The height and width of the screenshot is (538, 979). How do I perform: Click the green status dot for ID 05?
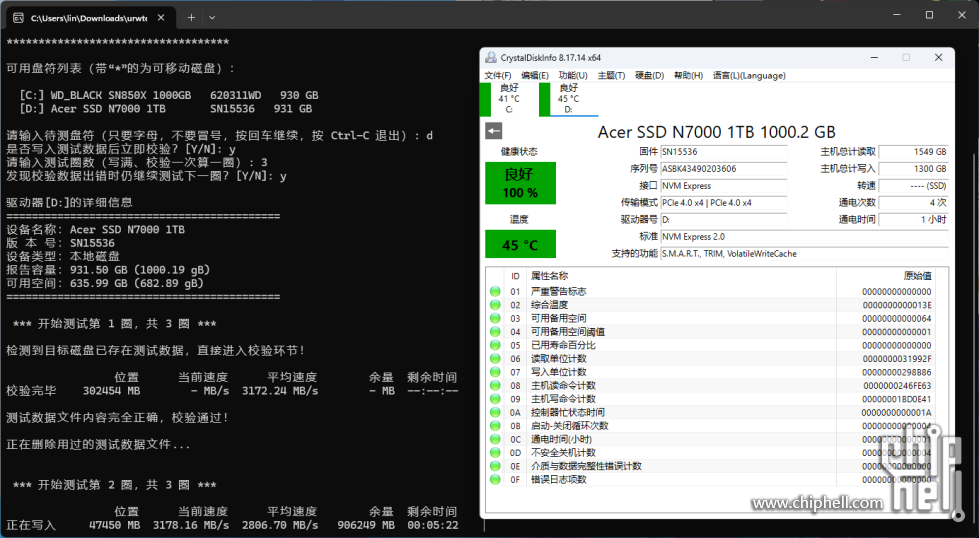point(495,345)
